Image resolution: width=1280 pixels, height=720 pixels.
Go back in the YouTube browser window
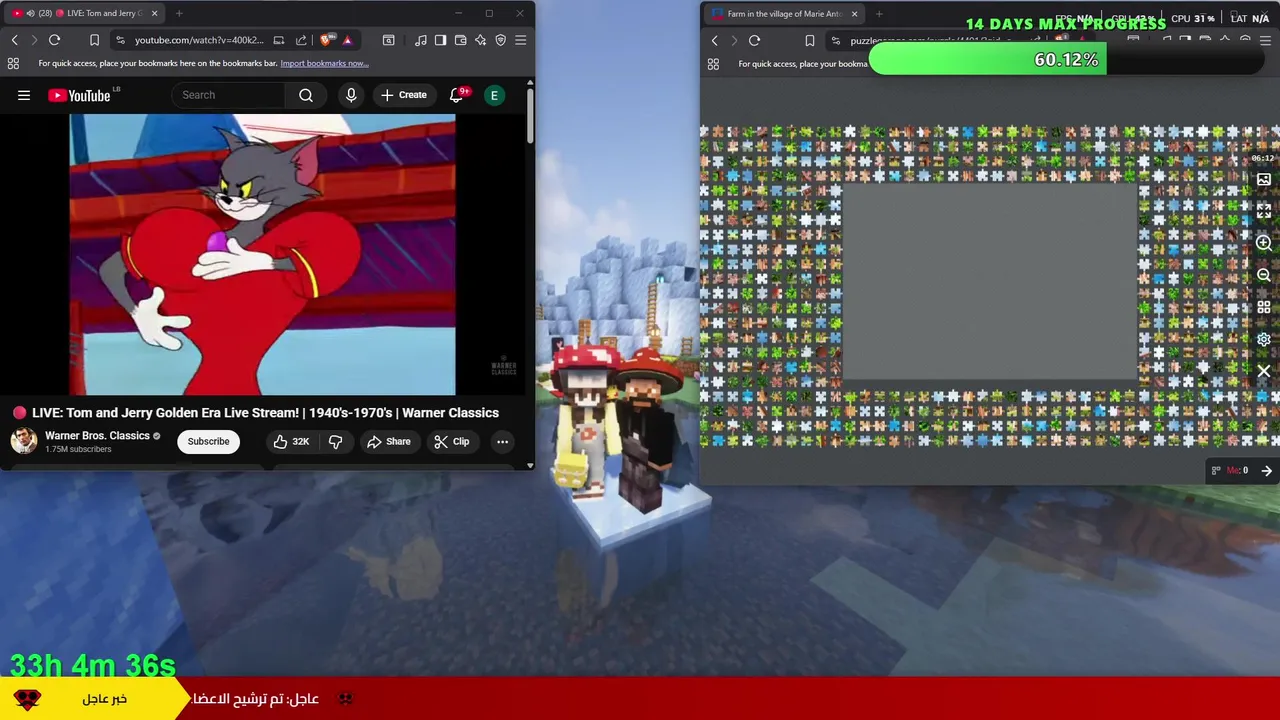[x=15, y=40]
